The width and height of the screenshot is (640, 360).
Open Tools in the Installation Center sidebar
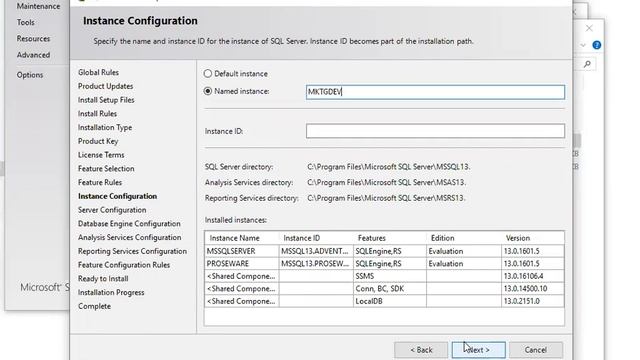pos(25,22)
